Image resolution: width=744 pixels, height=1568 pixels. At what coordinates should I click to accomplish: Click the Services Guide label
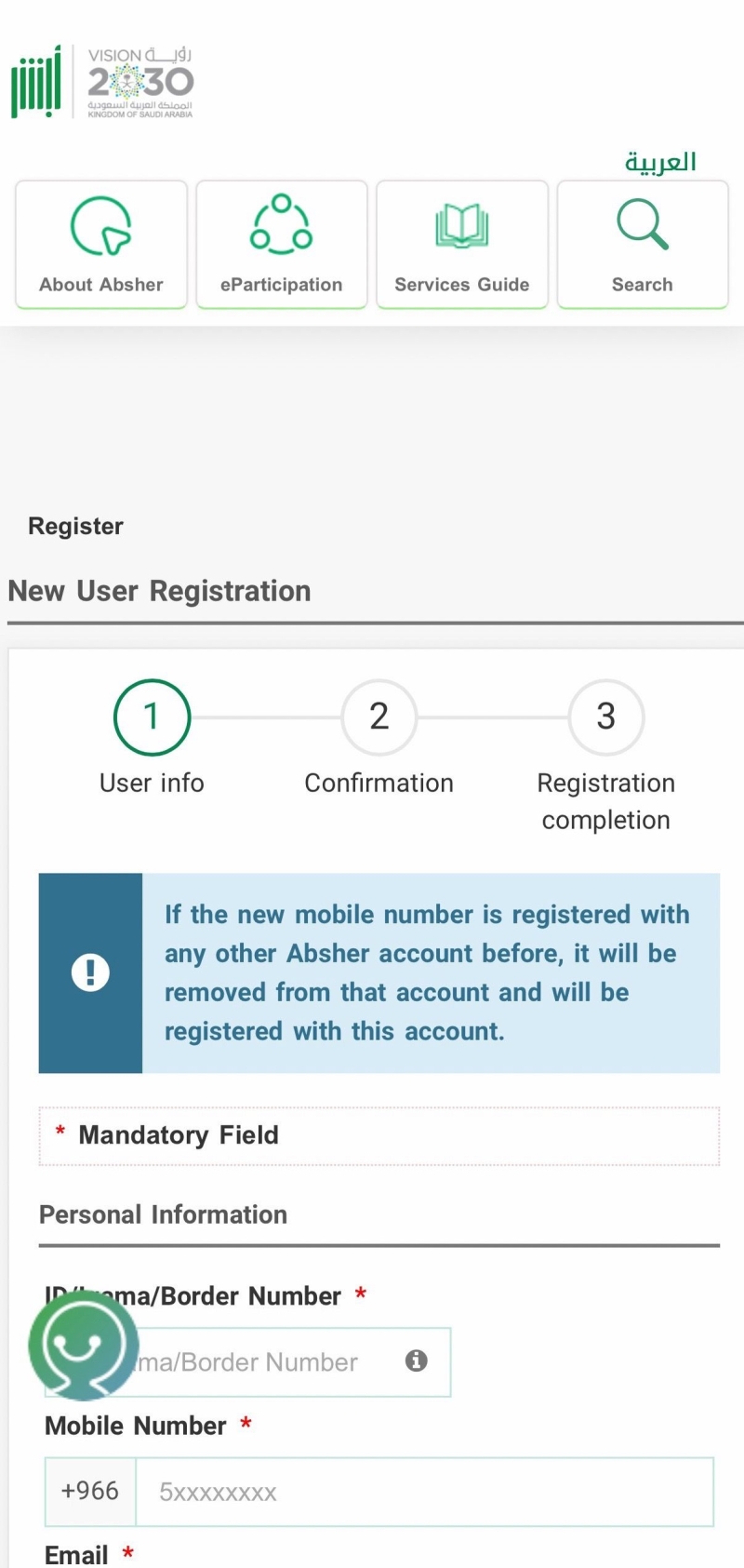pos(462,285)
